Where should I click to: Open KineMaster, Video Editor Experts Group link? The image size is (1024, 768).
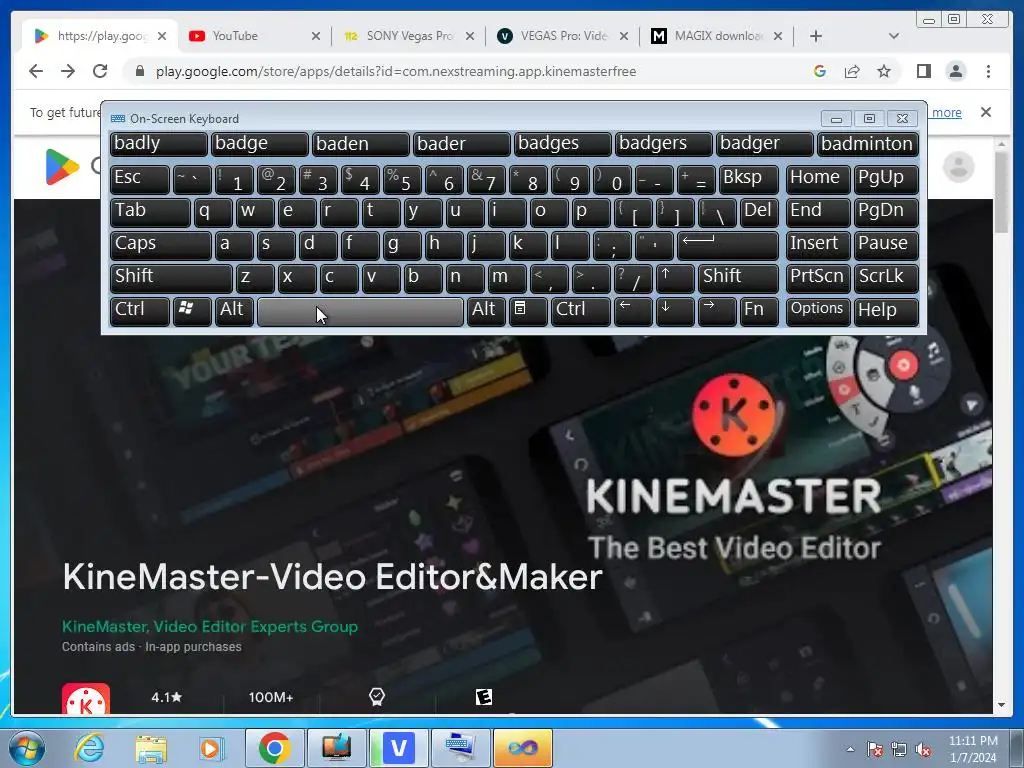[210, 627]
